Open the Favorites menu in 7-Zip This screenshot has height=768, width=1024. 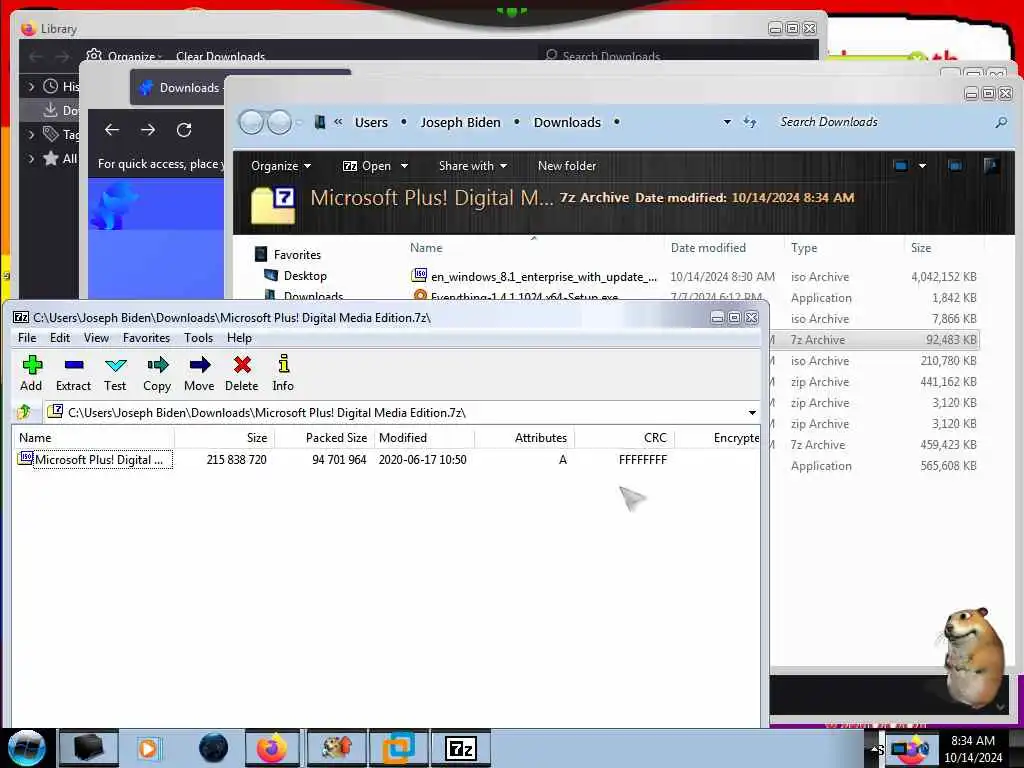pos(146,338)
